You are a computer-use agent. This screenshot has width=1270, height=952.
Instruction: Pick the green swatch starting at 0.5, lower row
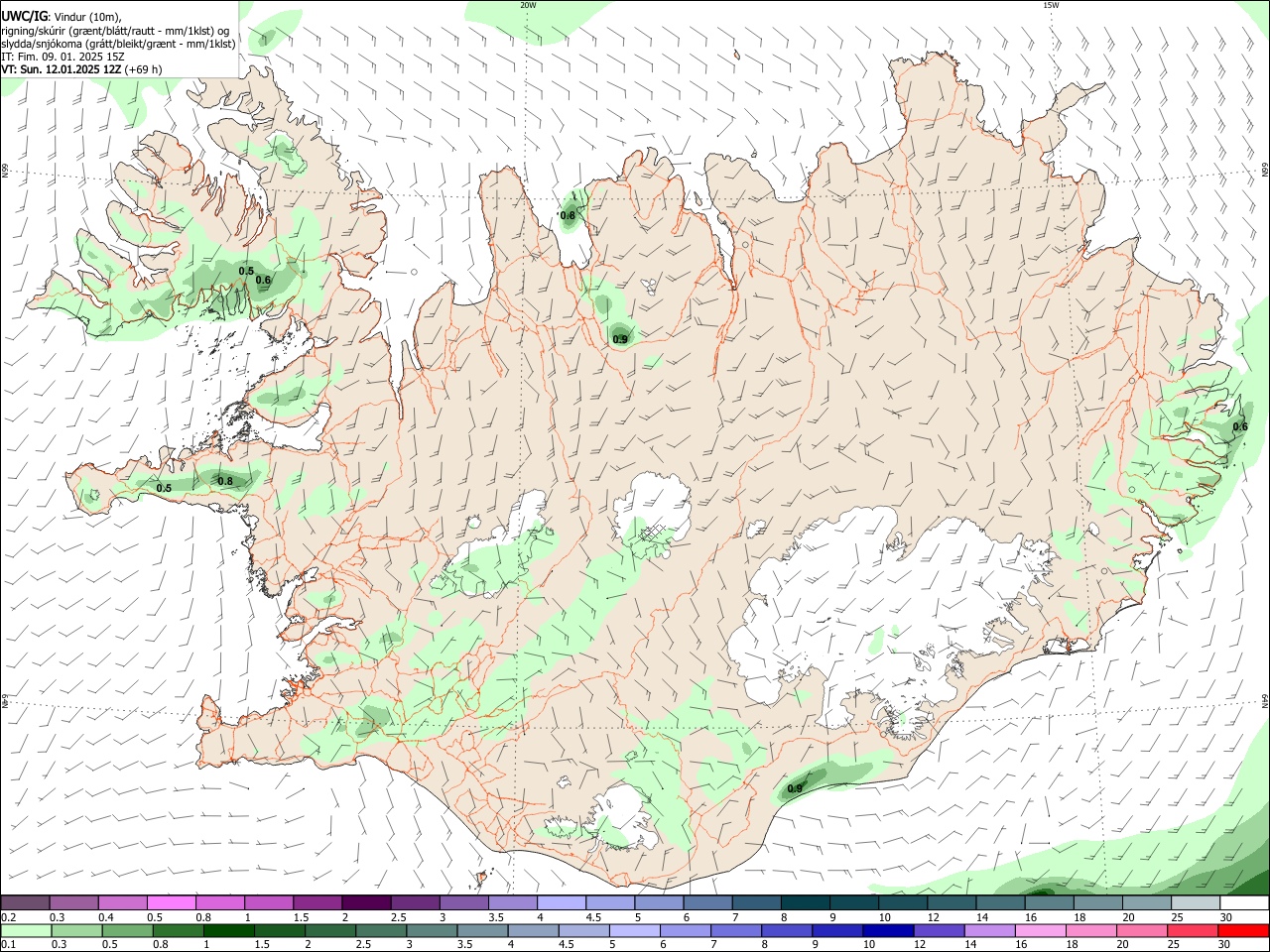pos(128,931)
